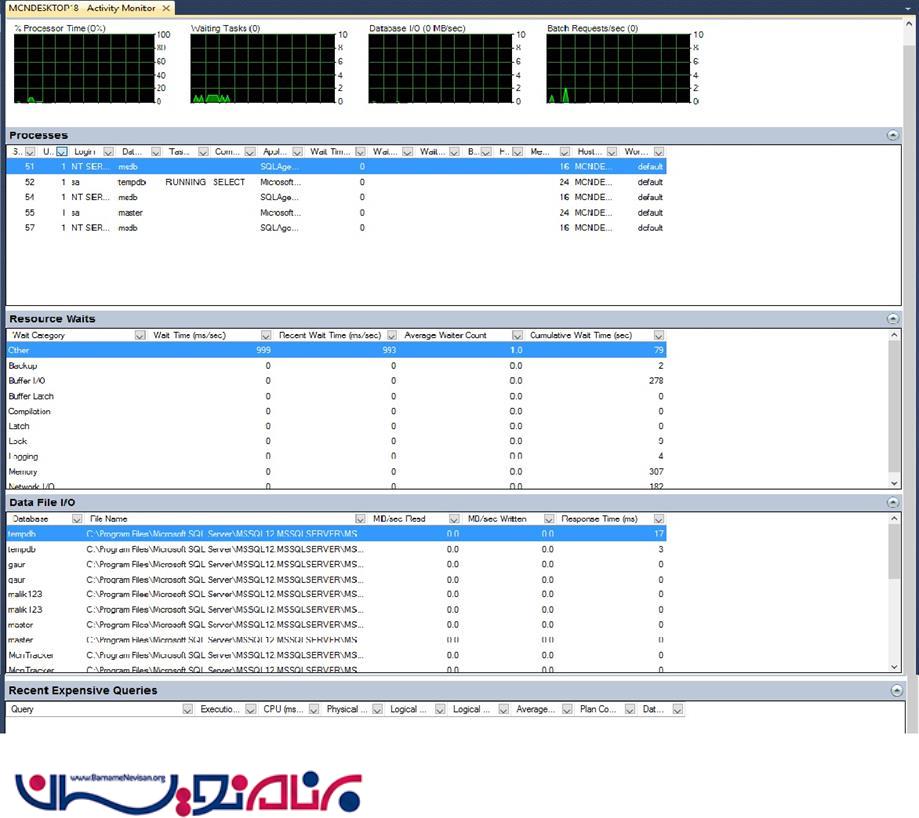Open the Data File I/O Database filter dropdown
The image size is (919, 818).
tap(77, 519)
